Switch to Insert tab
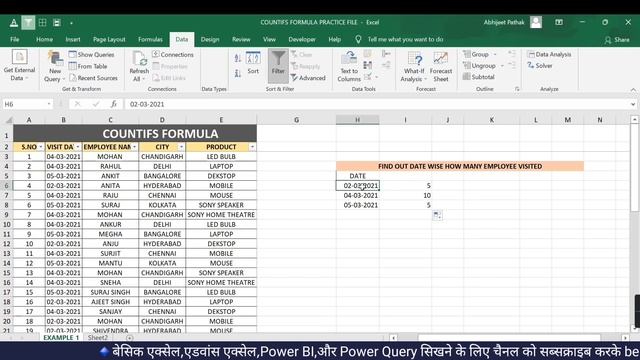640x360 pixels. pyautogui.click(x=73, y=39)
